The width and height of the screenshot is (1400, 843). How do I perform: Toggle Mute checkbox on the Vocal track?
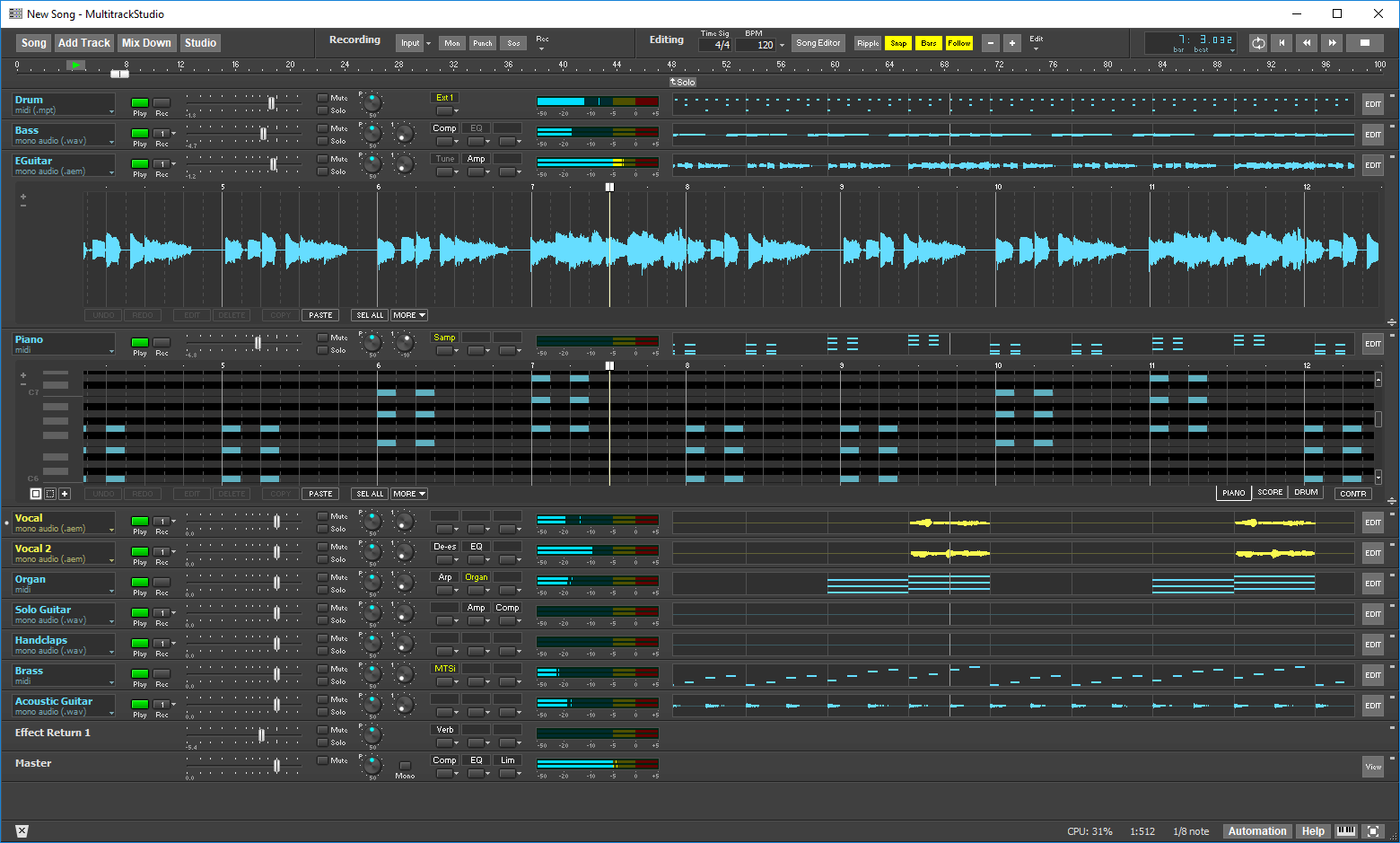(x=322, y=516)
